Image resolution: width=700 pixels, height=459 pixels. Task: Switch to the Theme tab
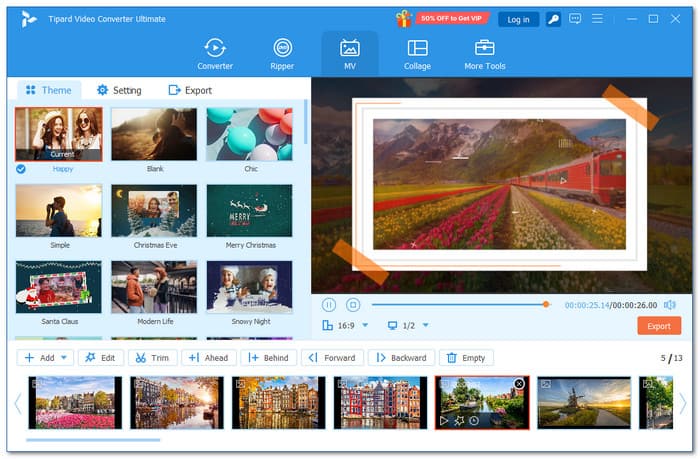[49, 90]
